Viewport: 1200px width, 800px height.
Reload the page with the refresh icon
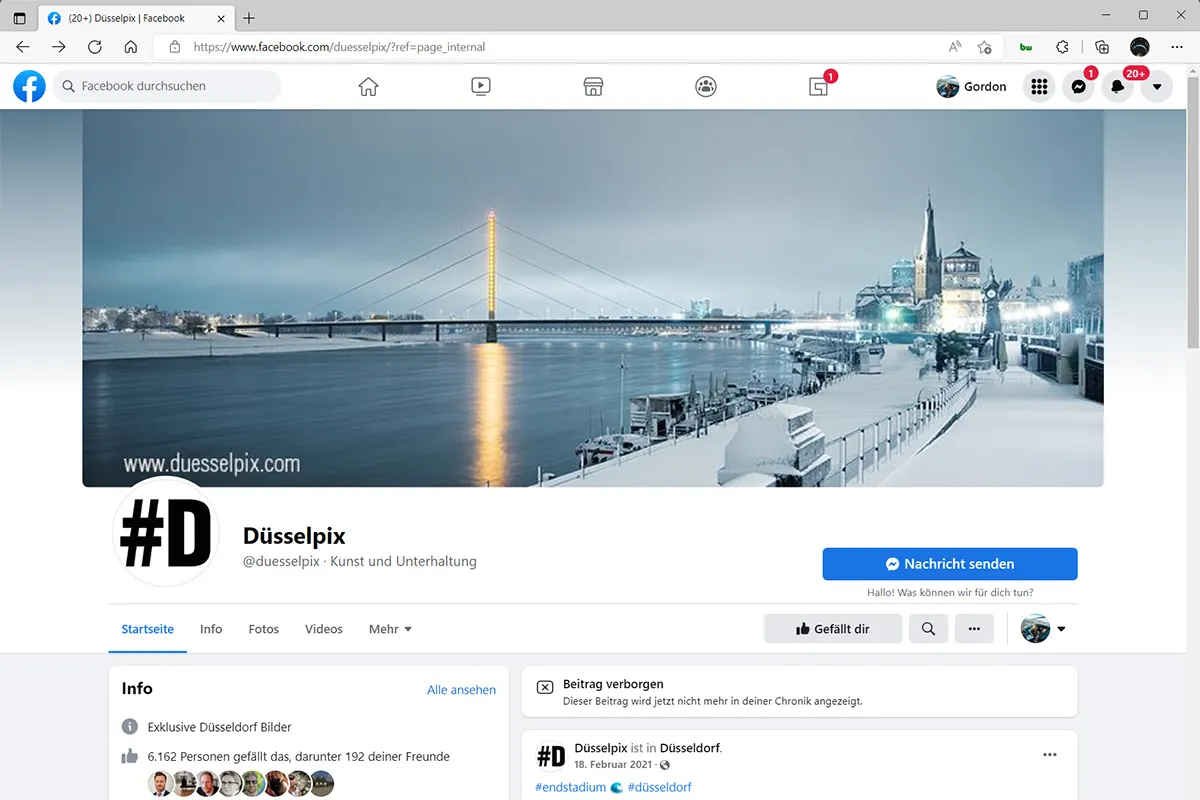tap(95, 47)
